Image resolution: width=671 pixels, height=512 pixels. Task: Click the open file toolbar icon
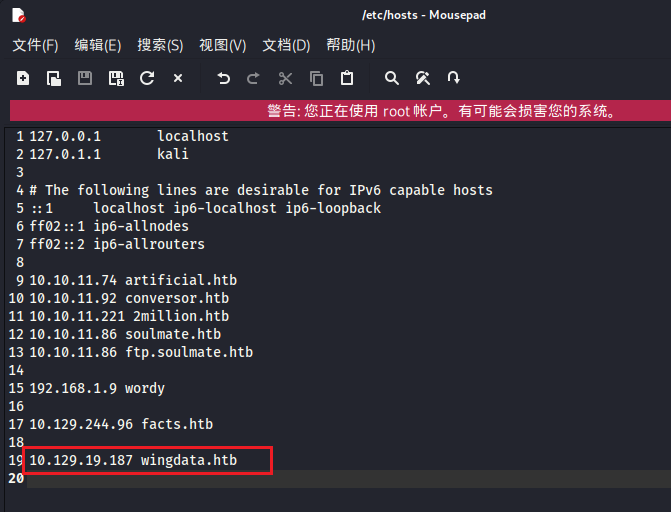click(54, 78)
